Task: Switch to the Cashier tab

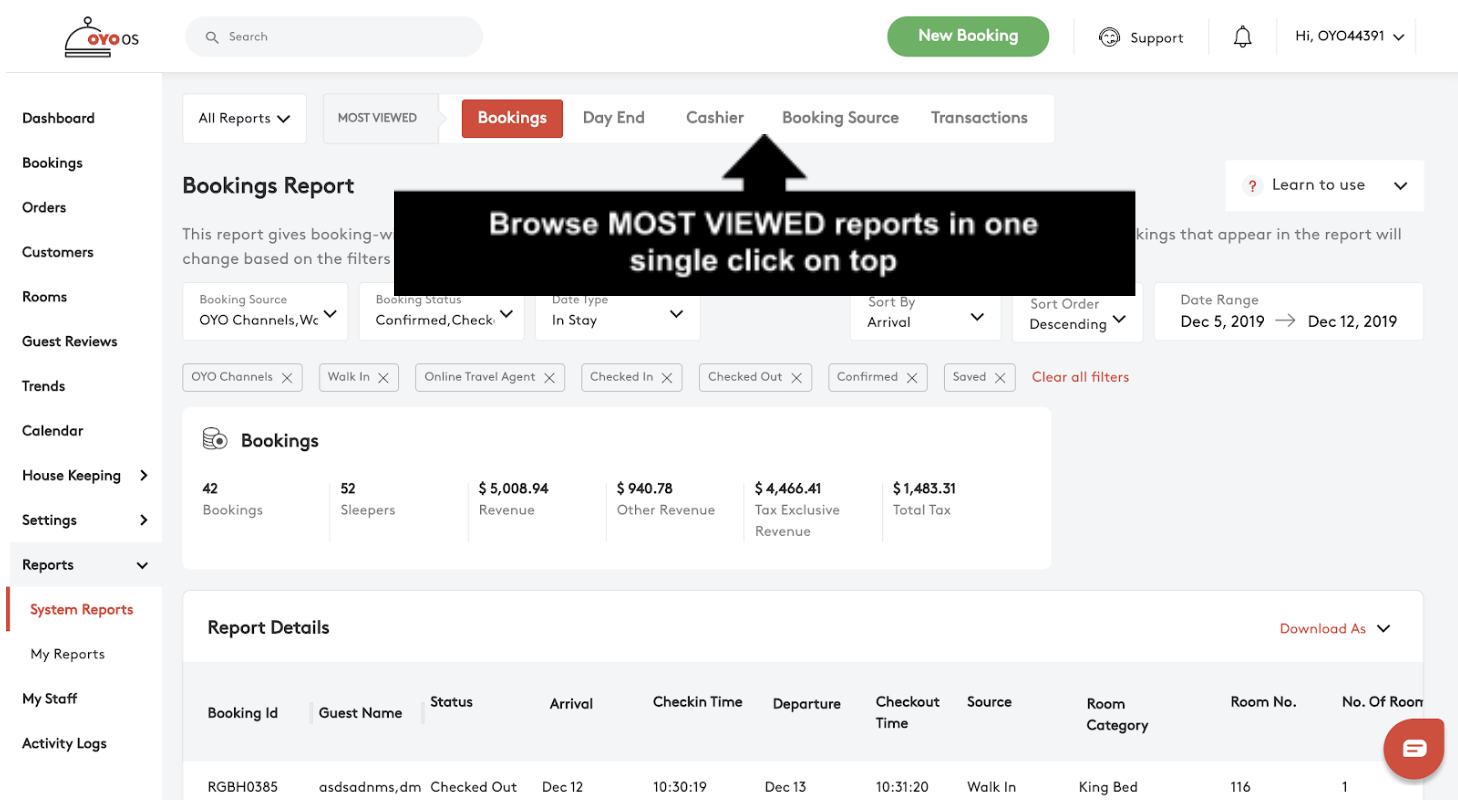Action: point(715,118)
